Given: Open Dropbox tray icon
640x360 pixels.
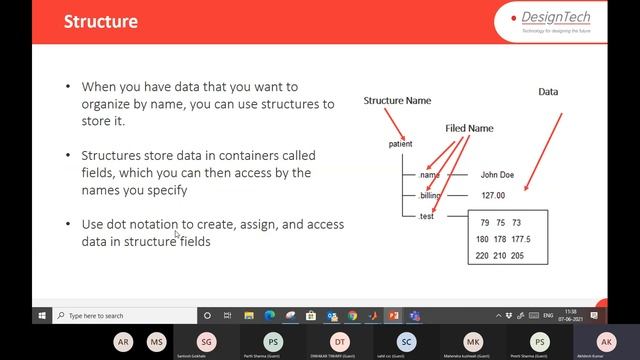Looking at the screenshot, I should pos(509,316).
